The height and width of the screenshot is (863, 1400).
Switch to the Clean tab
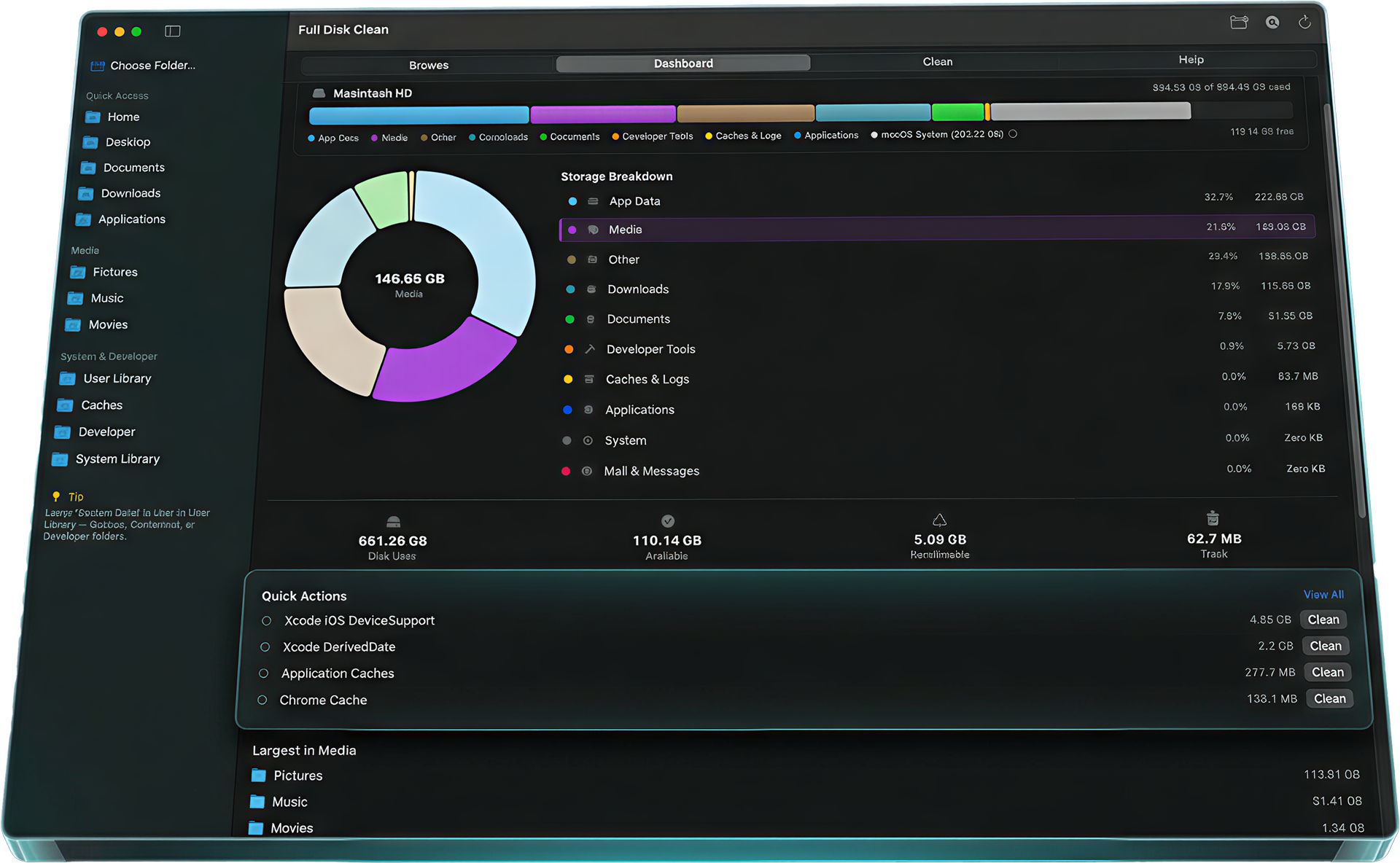pyautogui.click(x=937, y=62)
